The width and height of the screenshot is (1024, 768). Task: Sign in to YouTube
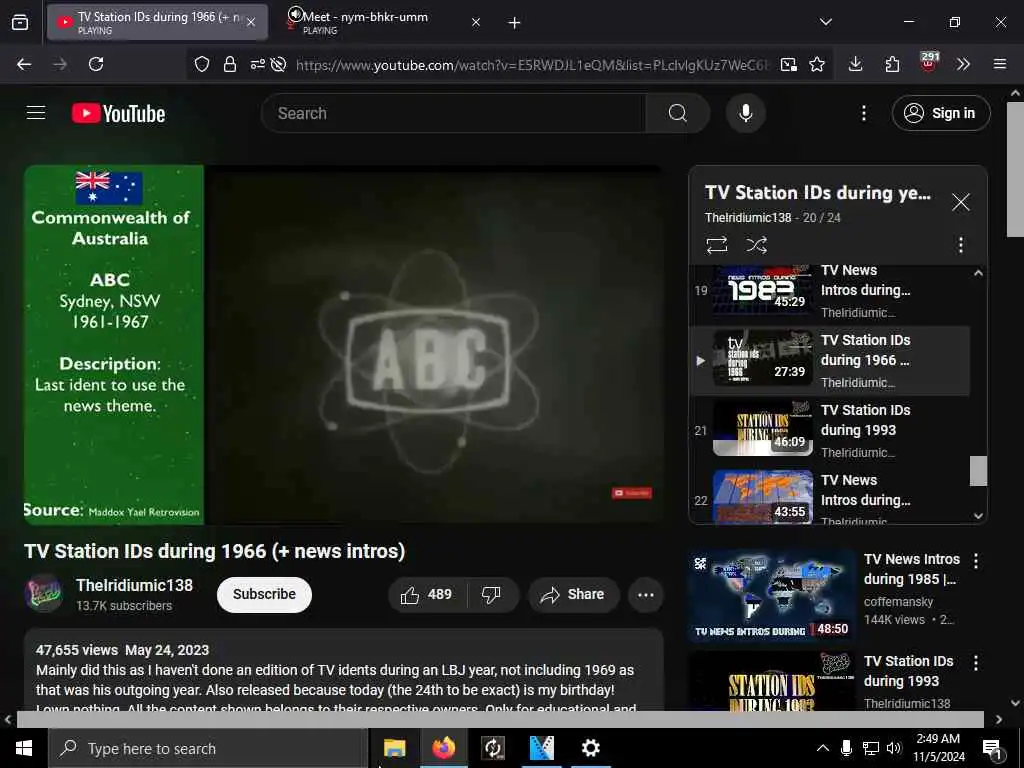[940, 113]
